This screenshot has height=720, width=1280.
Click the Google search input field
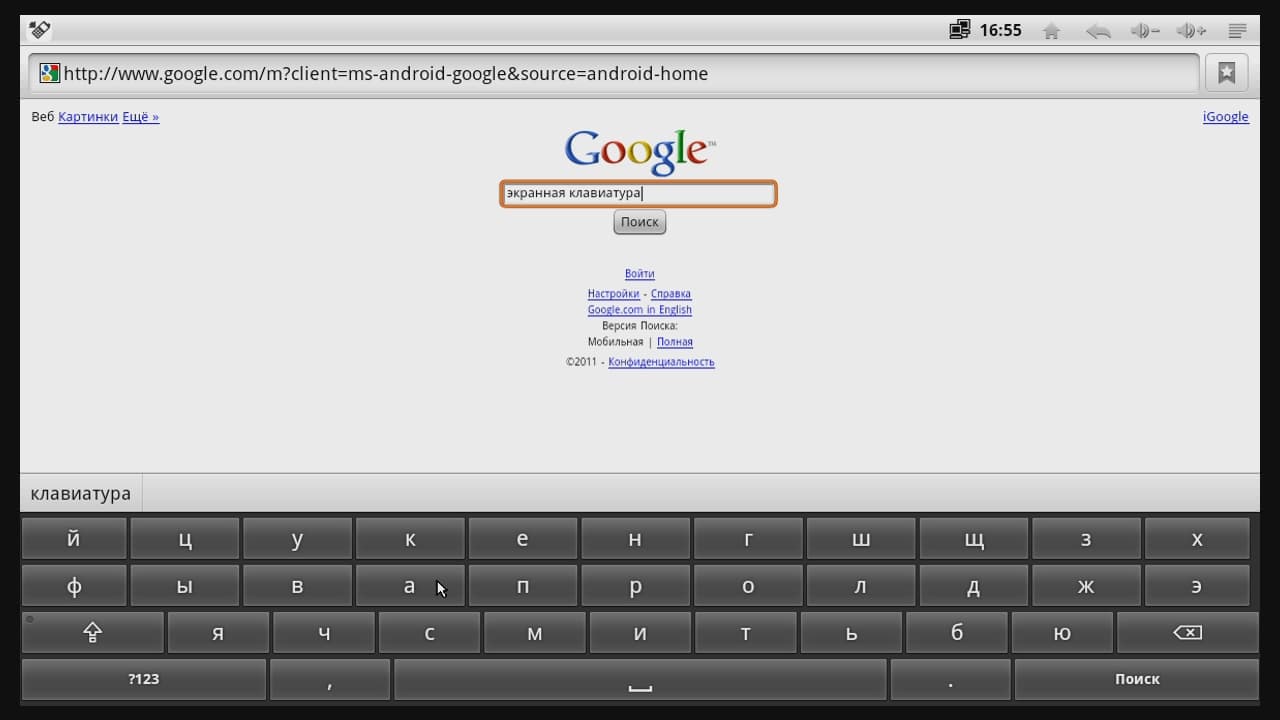tap(638, 194)
